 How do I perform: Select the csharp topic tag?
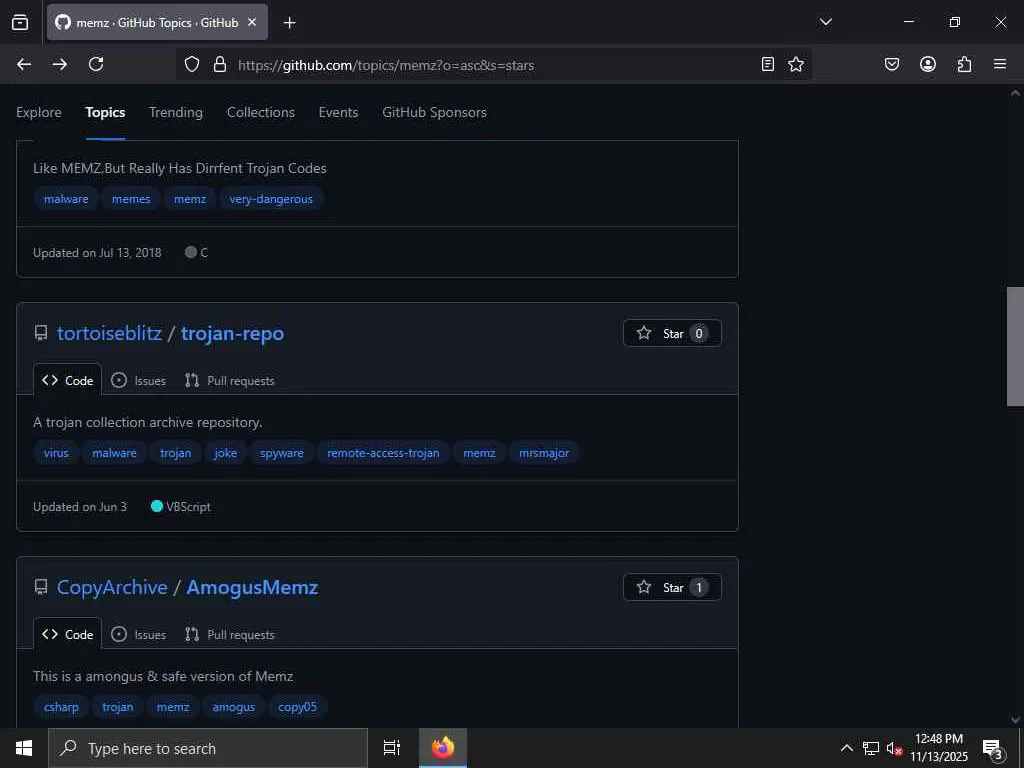click(x=61, y=707)
